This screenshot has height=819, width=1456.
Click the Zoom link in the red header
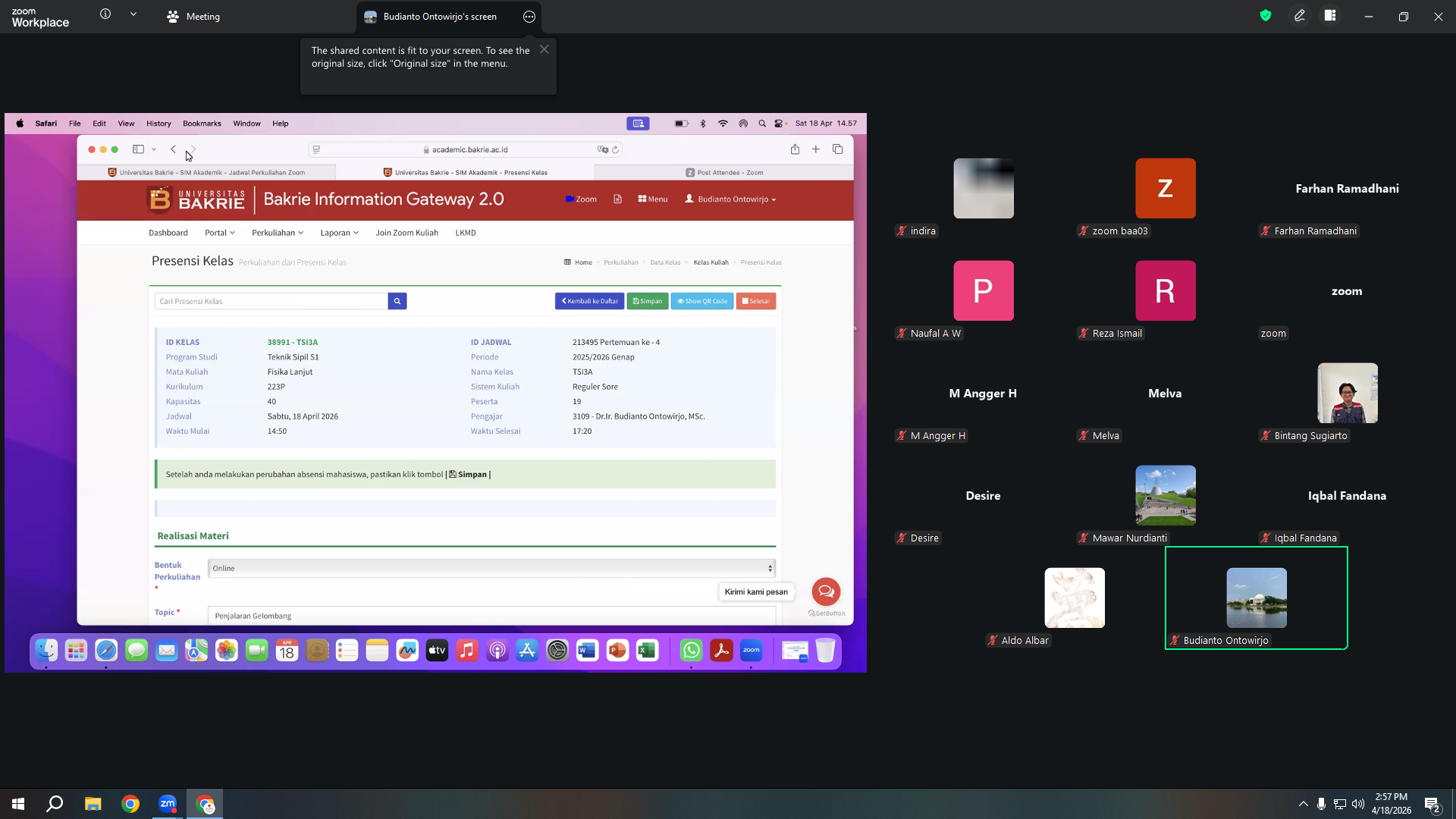click(x=581, y=199)
